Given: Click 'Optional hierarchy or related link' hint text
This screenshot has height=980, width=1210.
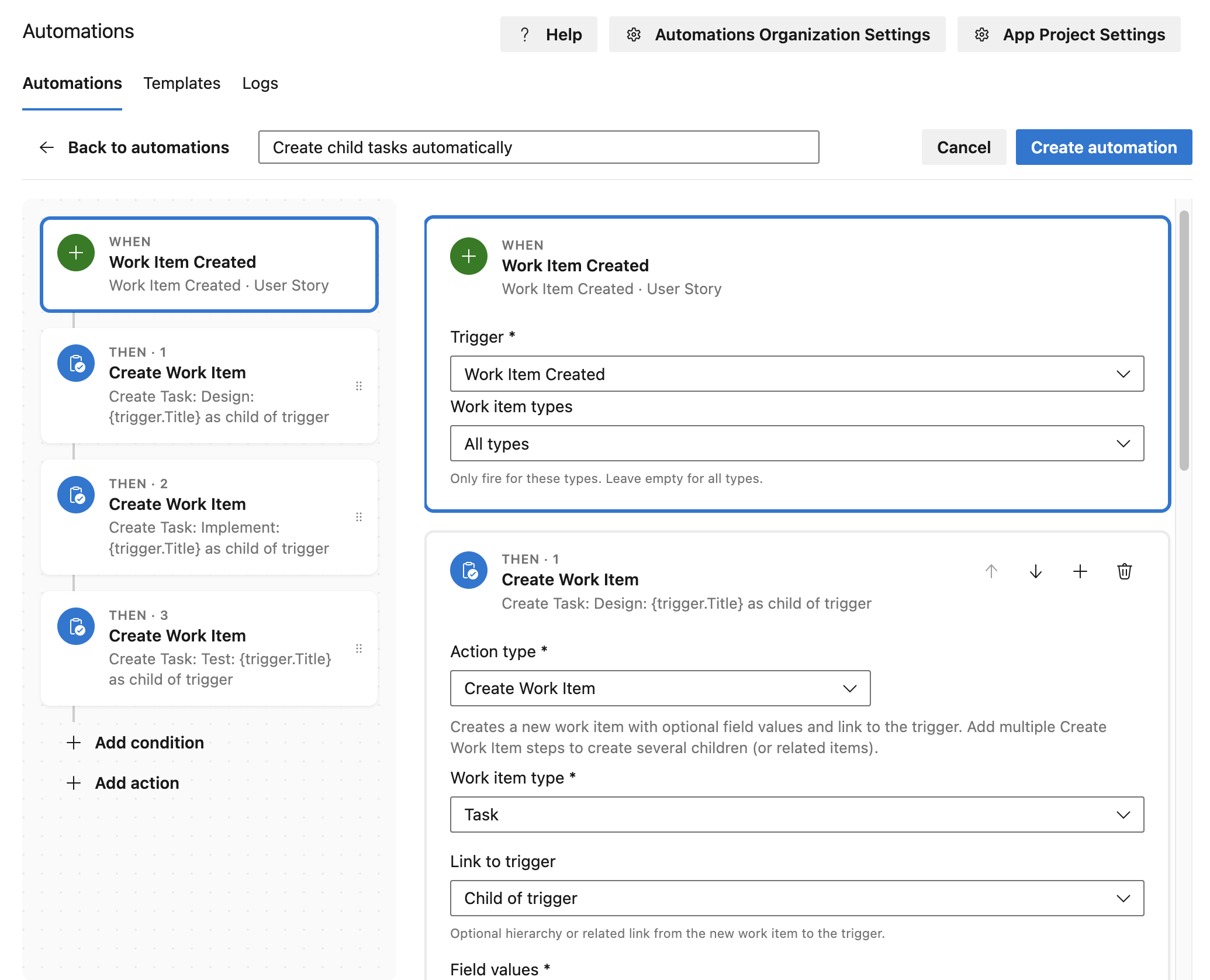Looking at the screenshot, I should point(667,933).
